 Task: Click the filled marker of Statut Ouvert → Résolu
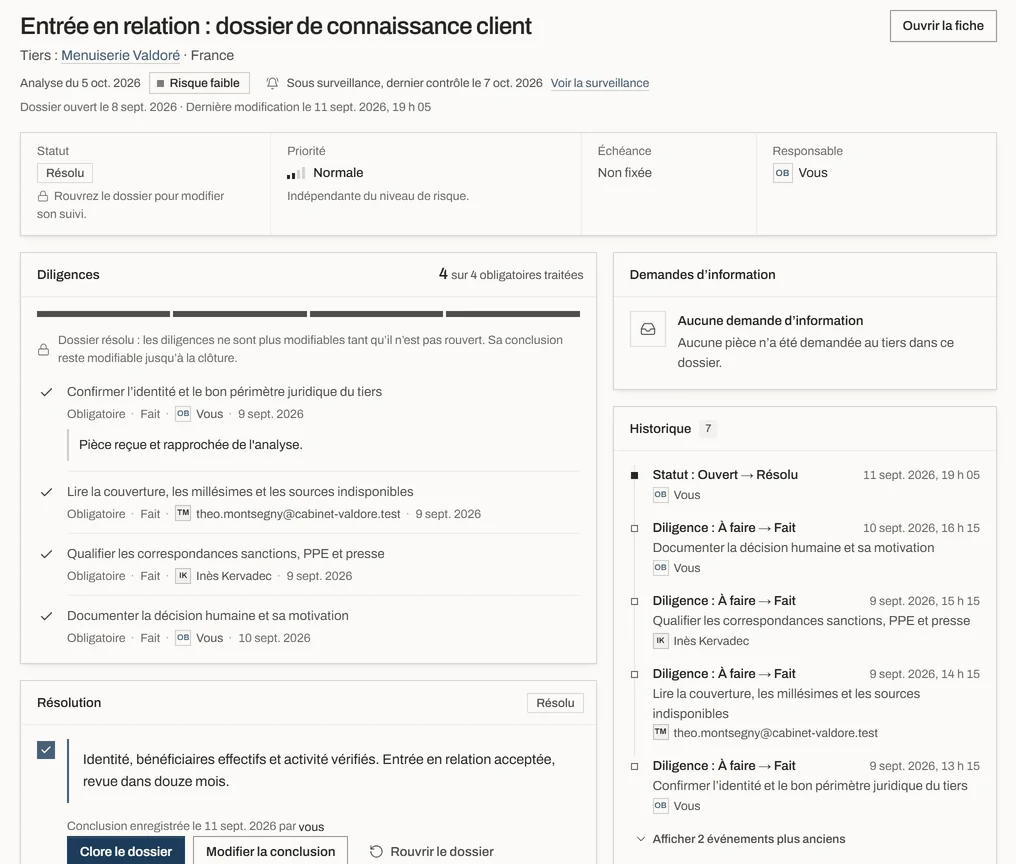coord(634,475)
